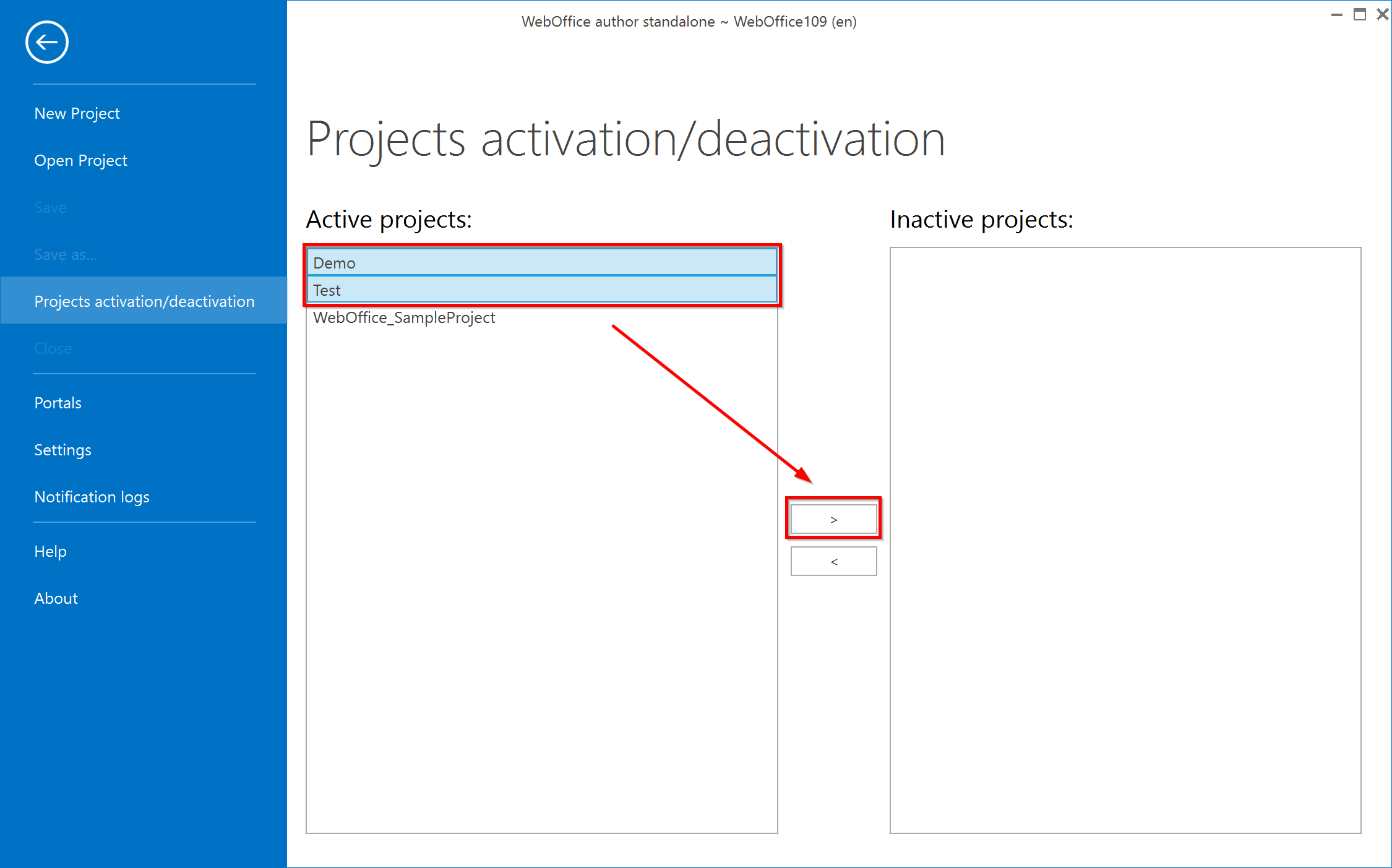This screenshot has width=1392, height=868.
Task: Click the '>' button to deactivate selected projects
Action: 833,518
